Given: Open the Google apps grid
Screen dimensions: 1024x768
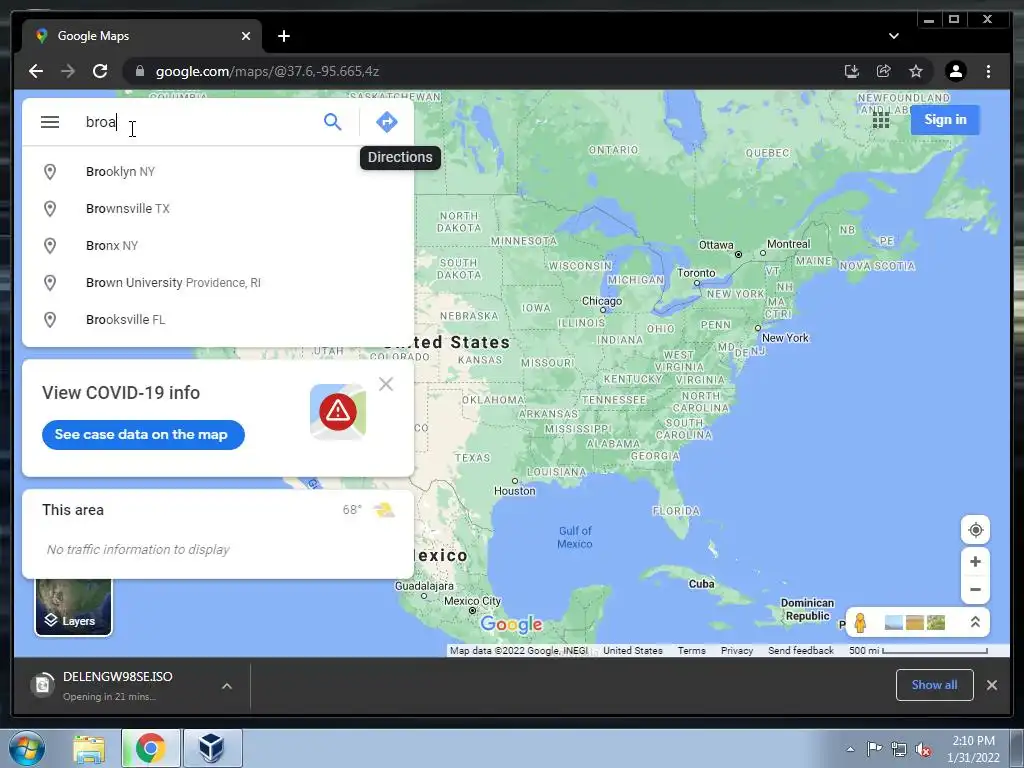Looking at the screenshot, I should pos(880,120).
